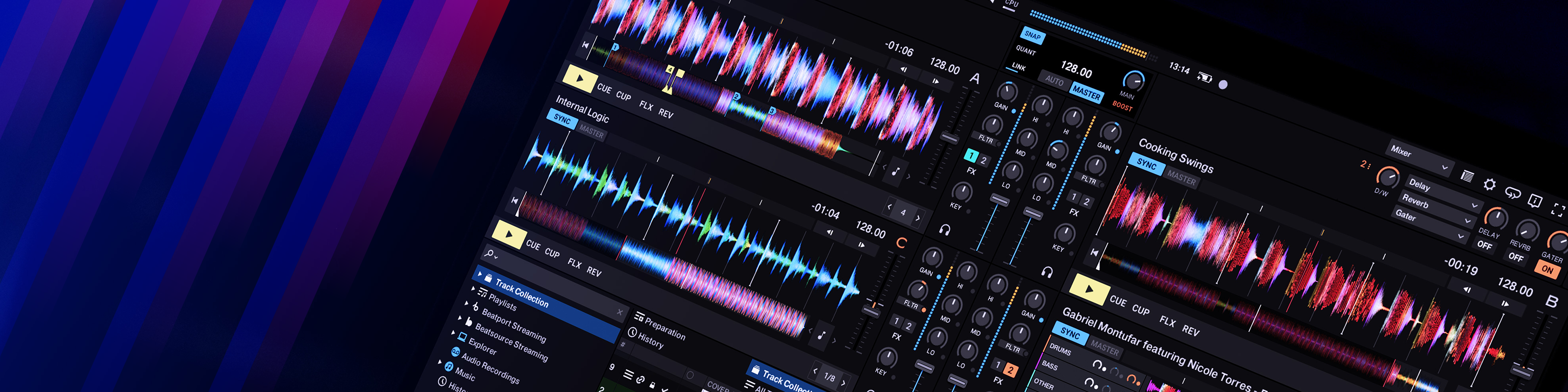Turn off the orange Gater ON button
The height and width of the screenshot is (392, 1568).
pyautogui.click(x=1547, y=269)
